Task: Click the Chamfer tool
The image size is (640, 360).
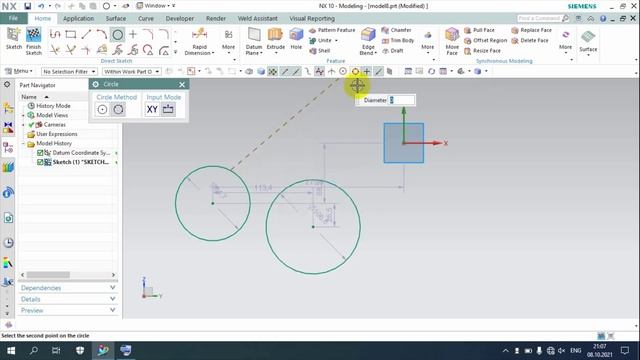Action: (x=396, y=30)
